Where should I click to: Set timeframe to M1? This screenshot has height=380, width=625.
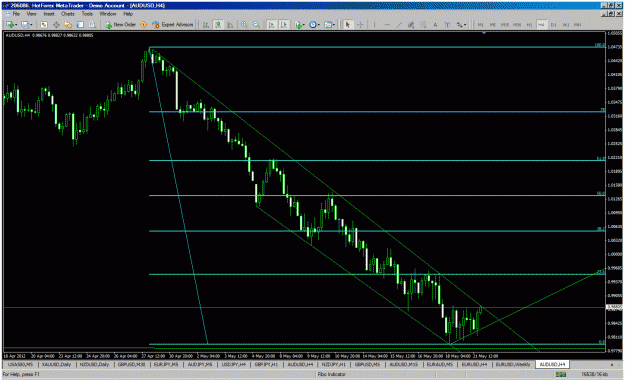point(481,25)
